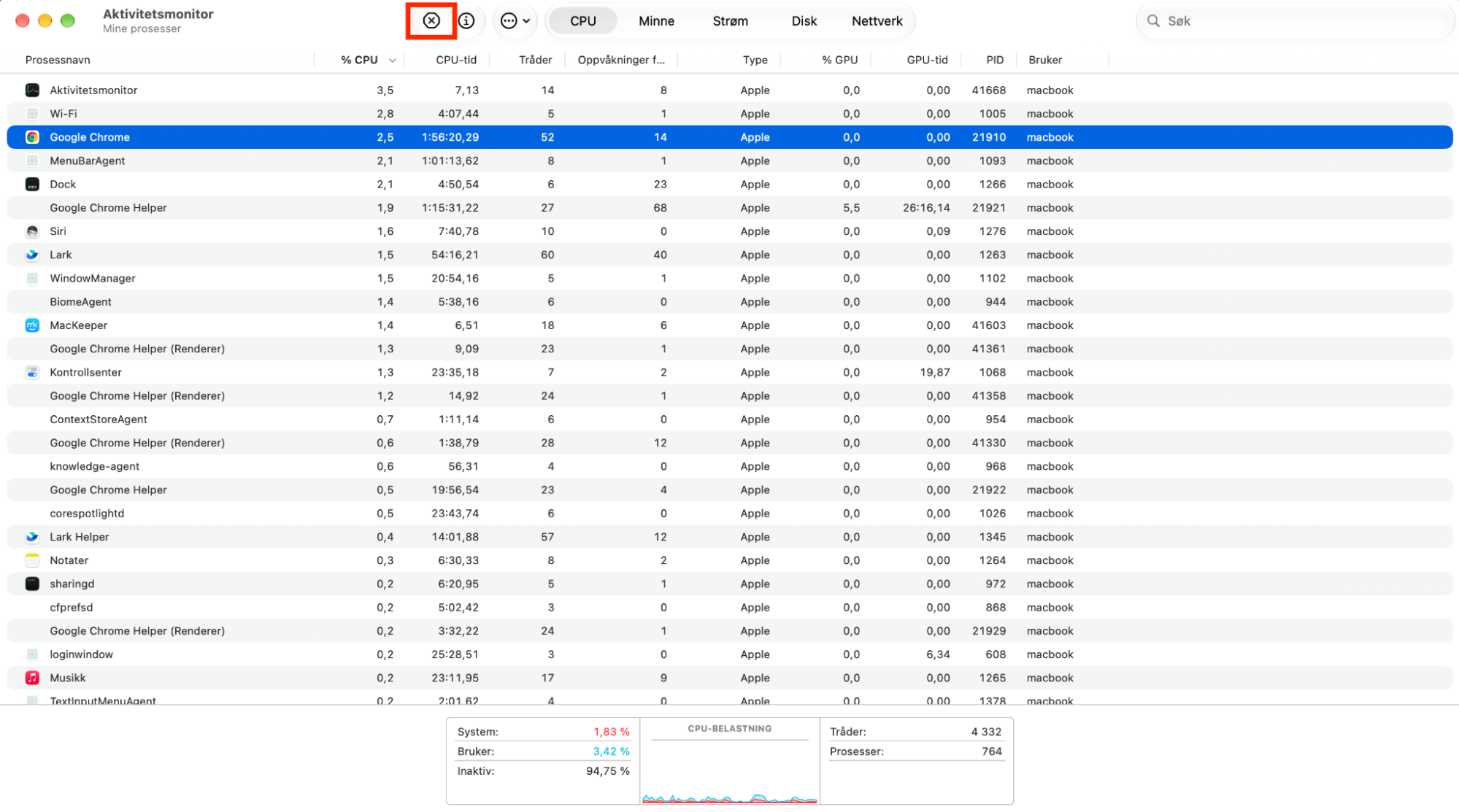1459x812 pixels.
Task: Switch to the Minne tab
Action: pyautogui.click(x=656, y=20)
